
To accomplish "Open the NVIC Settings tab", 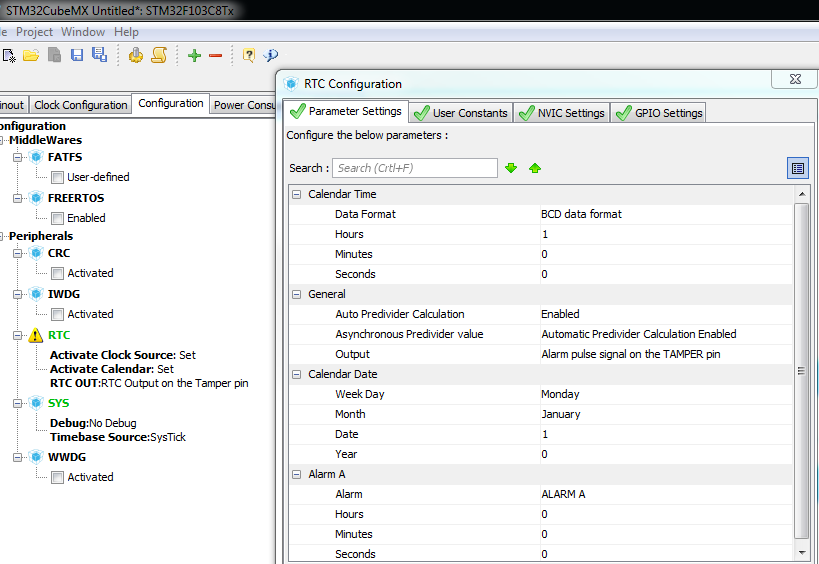I will click(562, 113).
